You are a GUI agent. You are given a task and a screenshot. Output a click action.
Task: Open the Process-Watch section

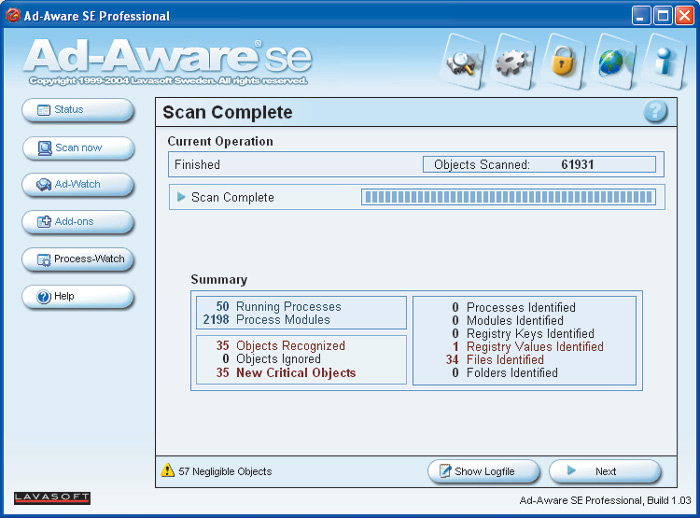(78, 259)
